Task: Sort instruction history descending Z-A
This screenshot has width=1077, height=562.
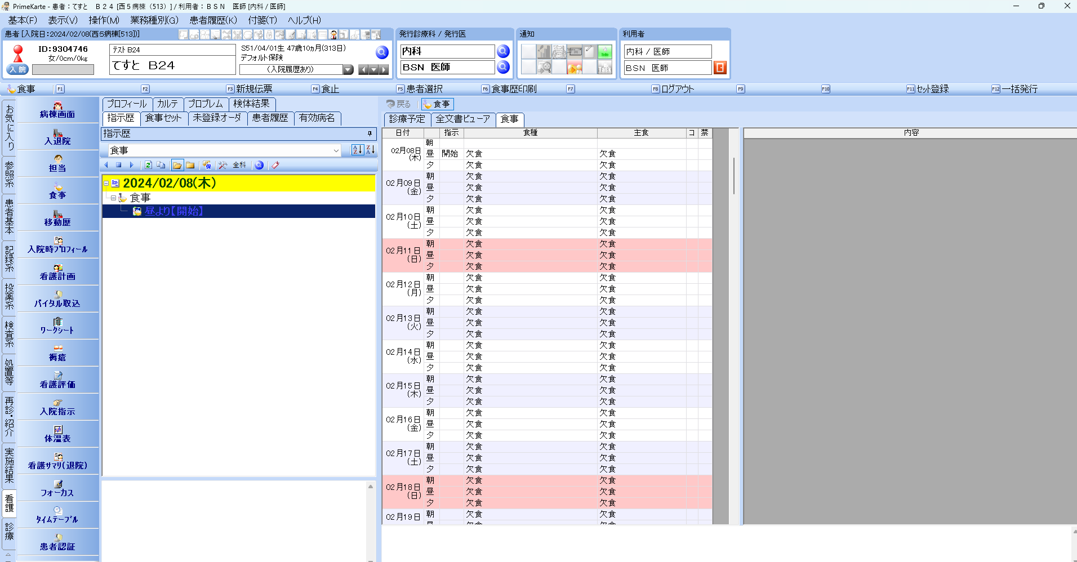Action: pos(370,150)
